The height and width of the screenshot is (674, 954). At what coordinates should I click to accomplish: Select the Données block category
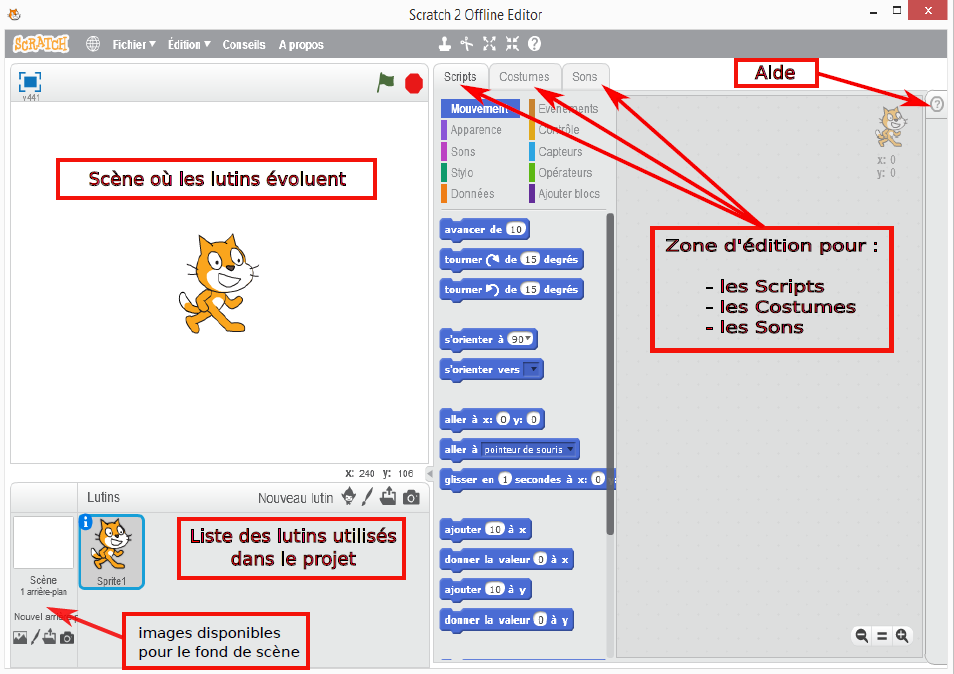(472, 193)
